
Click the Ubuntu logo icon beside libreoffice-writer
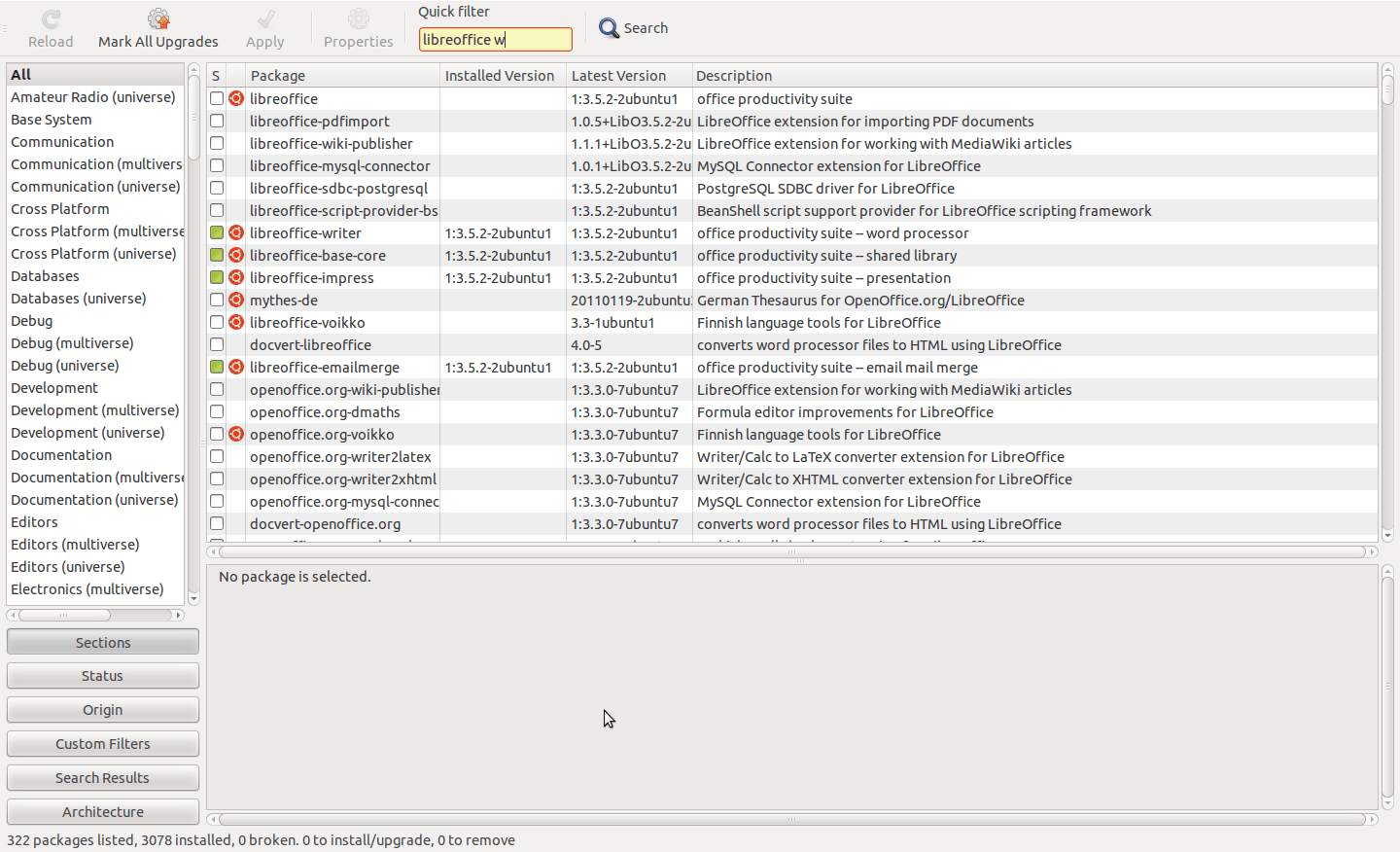(x=236, y=232)
